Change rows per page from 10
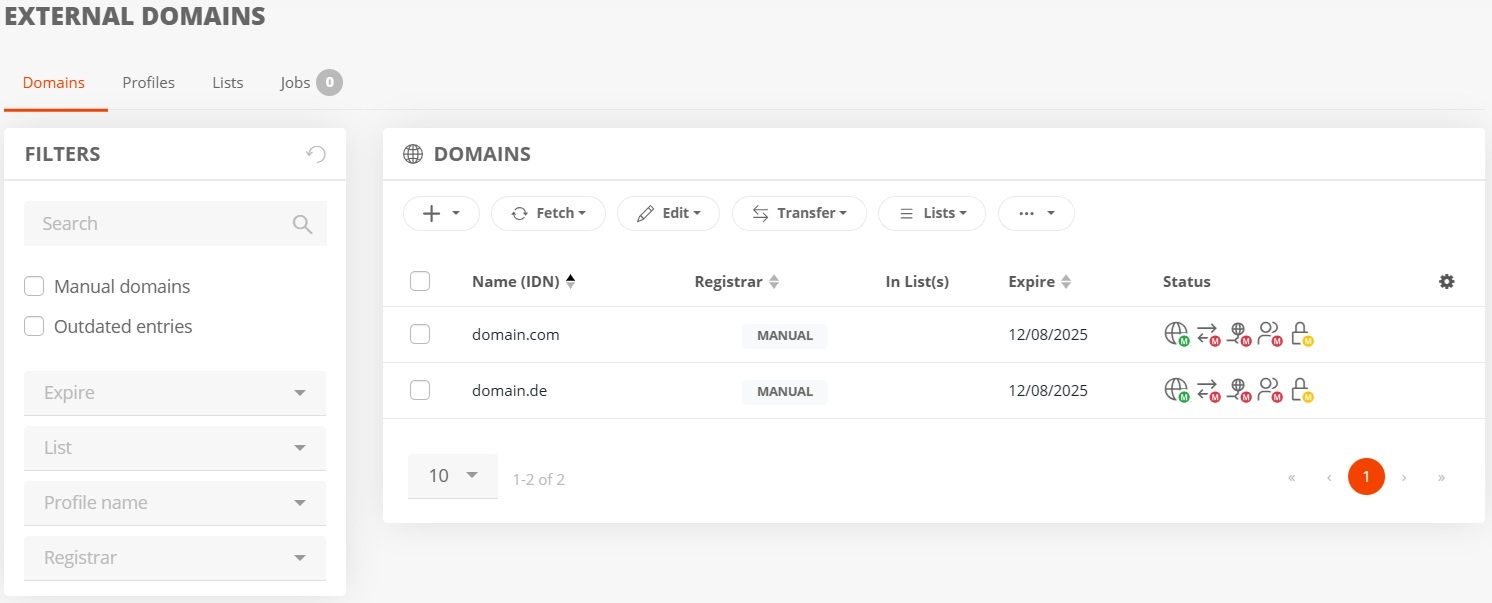1492x603 pixels. pyautogui.click(x=453, y=476)
